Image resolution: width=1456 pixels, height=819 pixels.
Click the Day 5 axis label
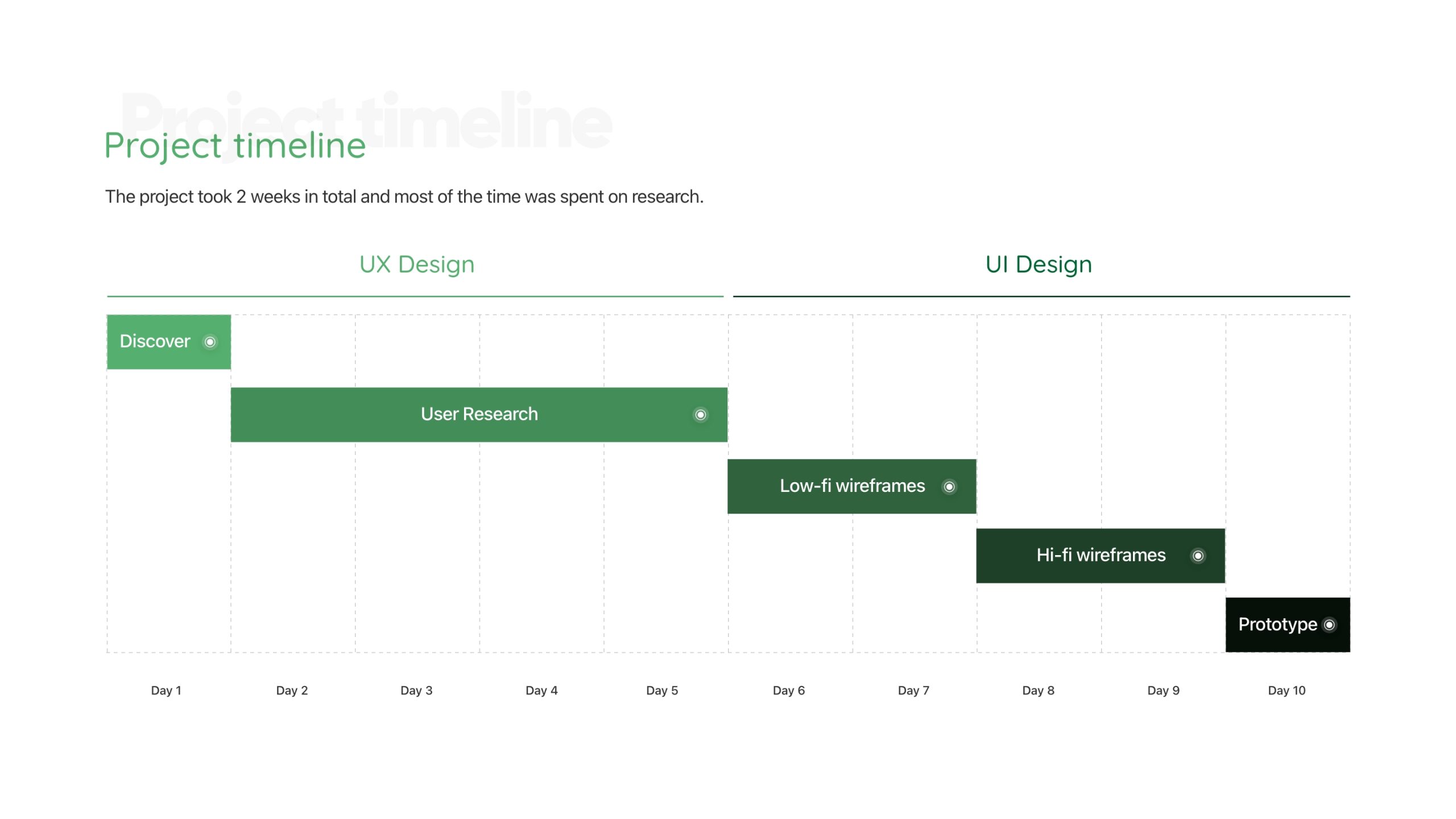(661, 690)
